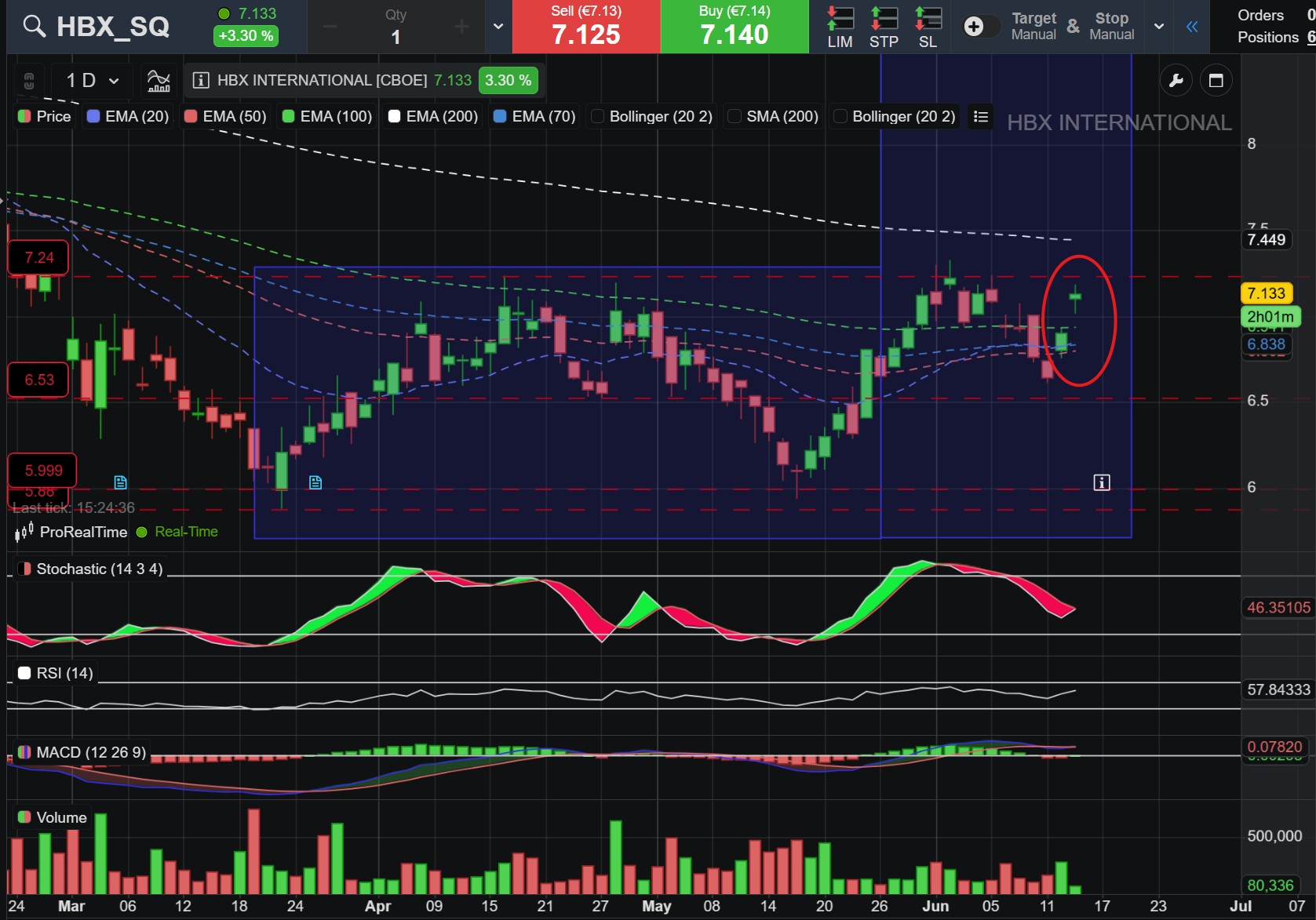Click the HBX_SQ ticker name

[113, 27]
